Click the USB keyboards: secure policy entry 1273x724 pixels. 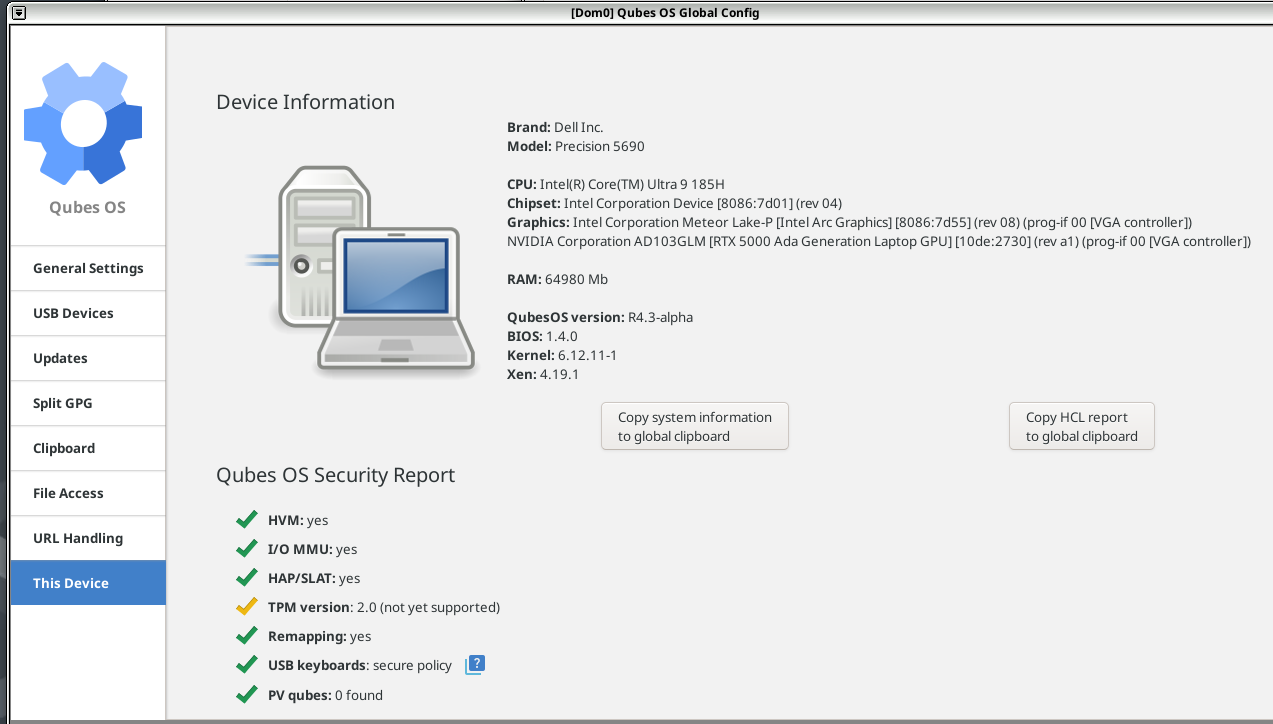point(360,665)
